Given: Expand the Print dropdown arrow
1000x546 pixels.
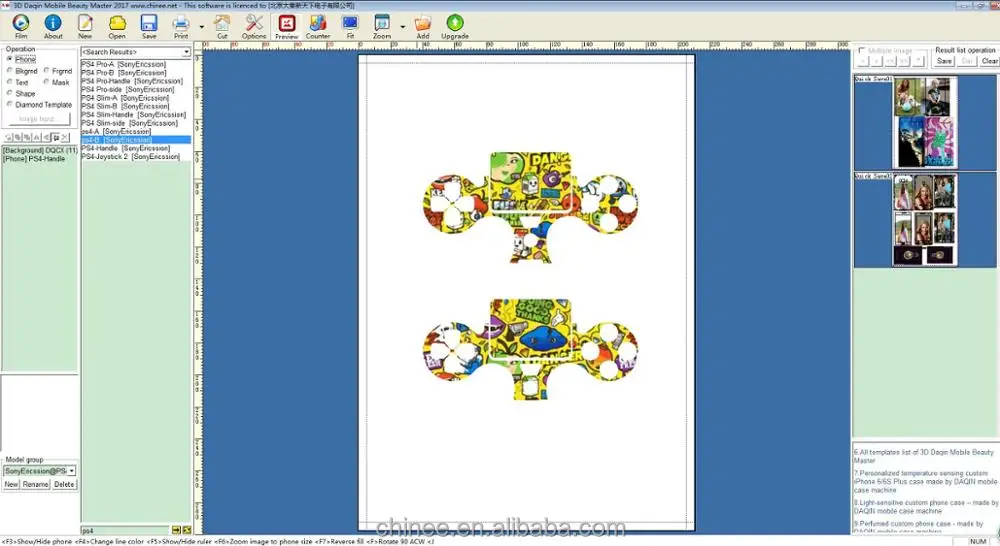Looking at the screenshot, I should [x=202, y=27].
